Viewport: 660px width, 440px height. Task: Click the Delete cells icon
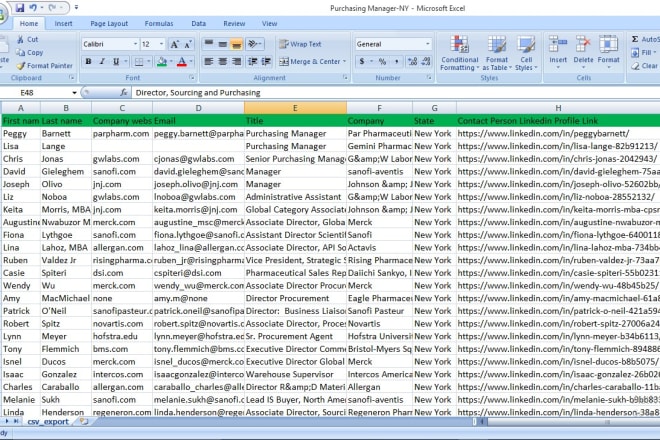583,45
